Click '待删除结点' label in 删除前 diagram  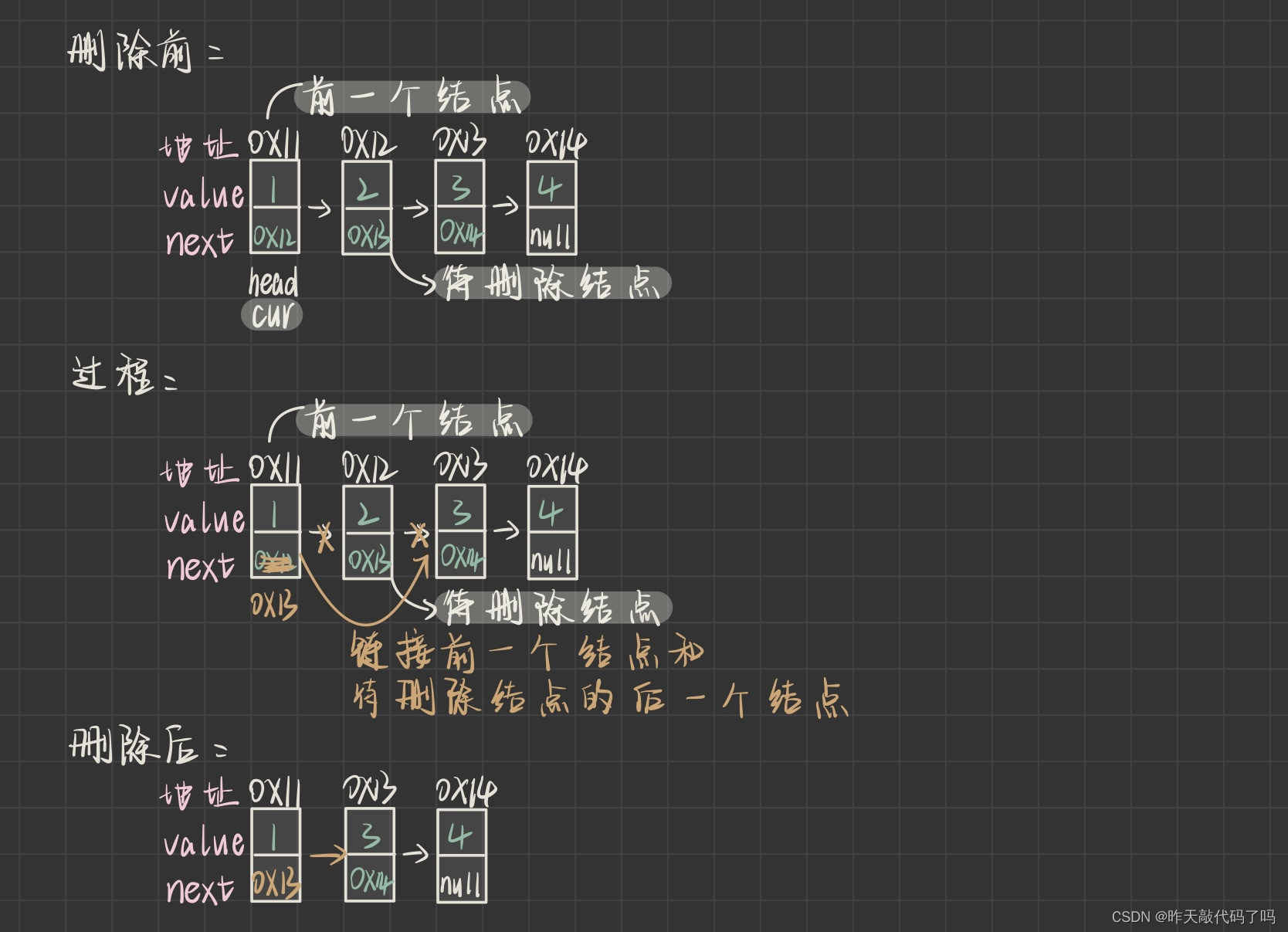click(x=553, y=283)
